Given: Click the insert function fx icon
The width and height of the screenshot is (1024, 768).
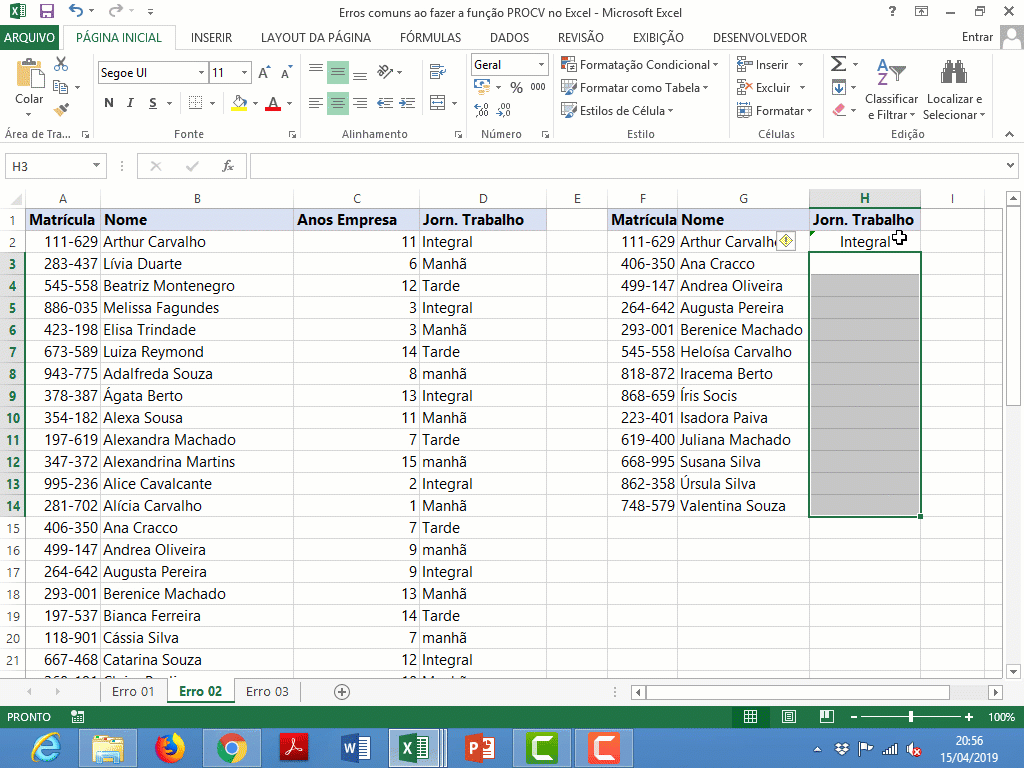Looking at the screenshot, I should tap(228, 166).
